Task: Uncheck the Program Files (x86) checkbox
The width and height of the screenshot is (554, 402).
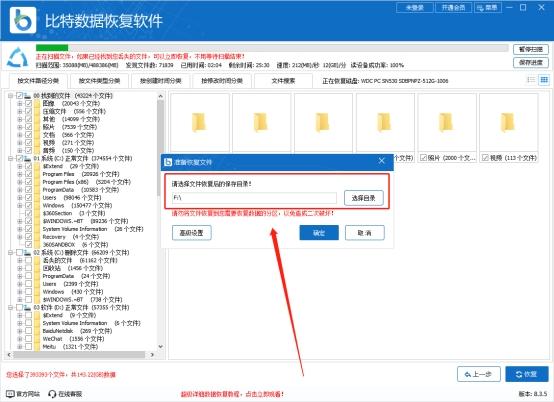Action: click(29, 182)
